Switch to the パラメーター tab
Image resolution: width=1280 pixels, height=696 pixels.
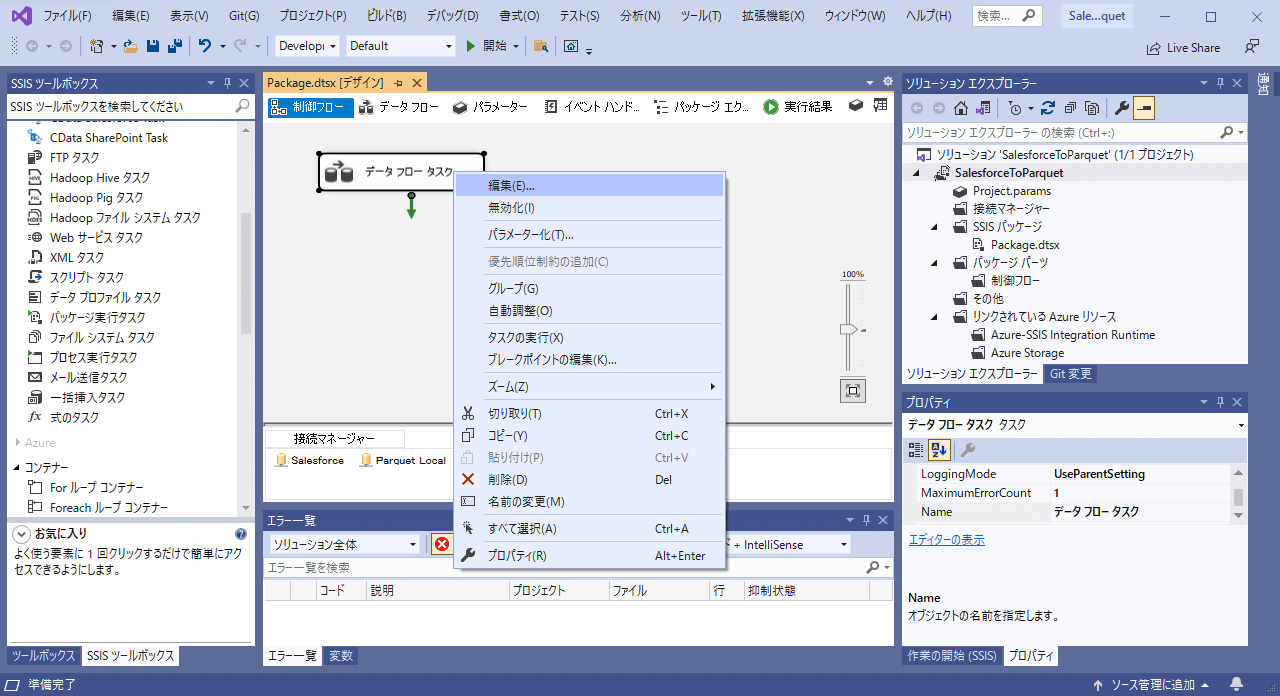[490, 107]
